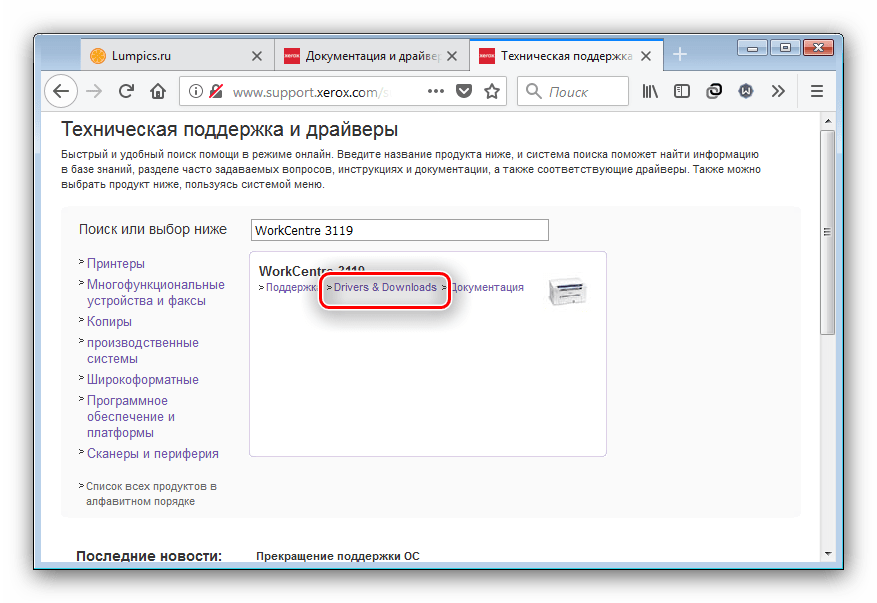Viewport: 877px width, 603px height.
Task: Click the product search field containing WorkCentre 3119
Action: (x=399, y=230)
